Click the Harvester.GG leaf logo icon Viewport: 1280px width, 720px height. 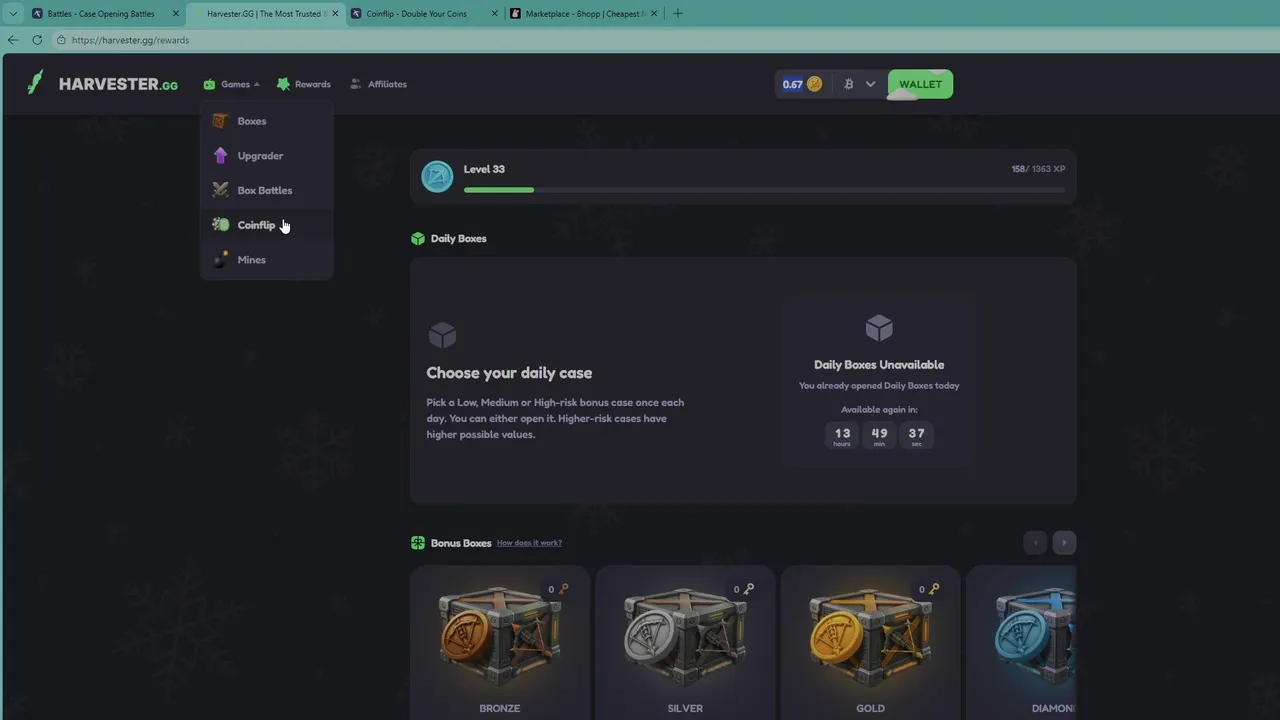pyautogui.click(x=35, y=83)
